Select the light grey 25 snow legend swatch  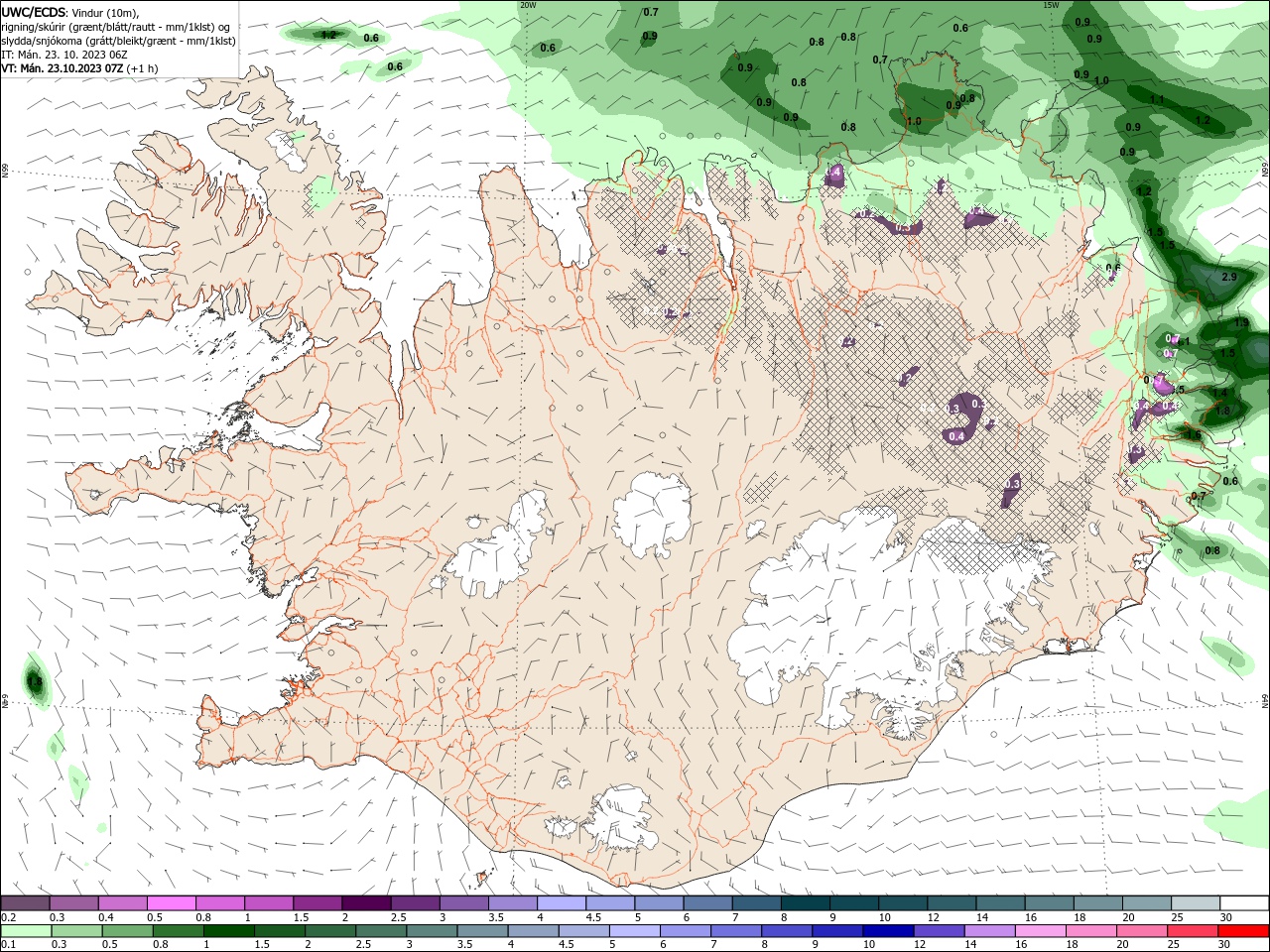point(1196,903)
